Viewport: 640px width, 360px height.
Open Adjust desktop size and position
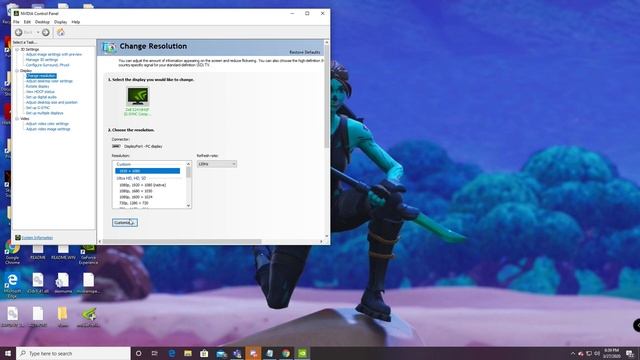click(52, 102)
